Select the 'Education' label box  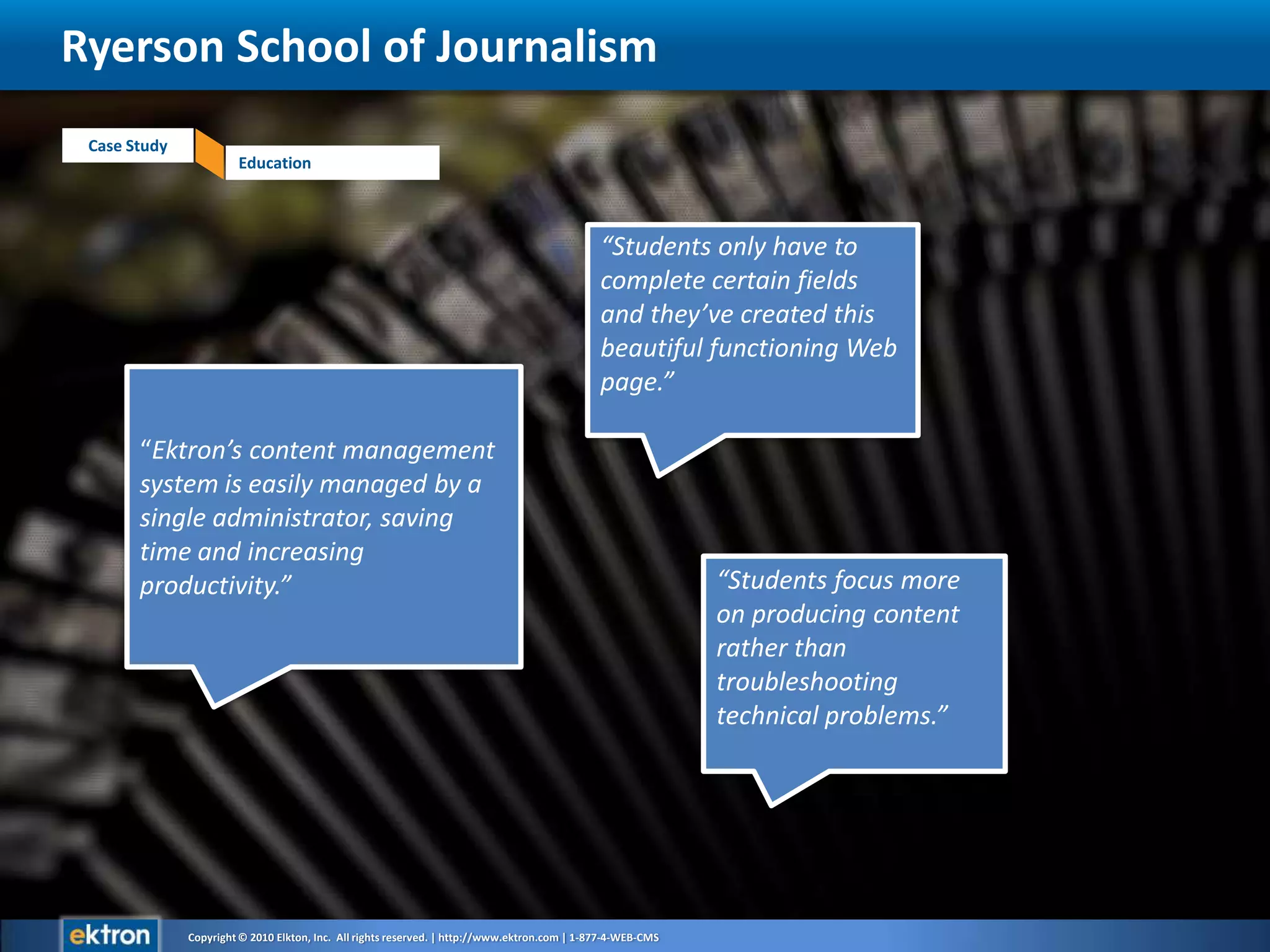click(332, 163)
